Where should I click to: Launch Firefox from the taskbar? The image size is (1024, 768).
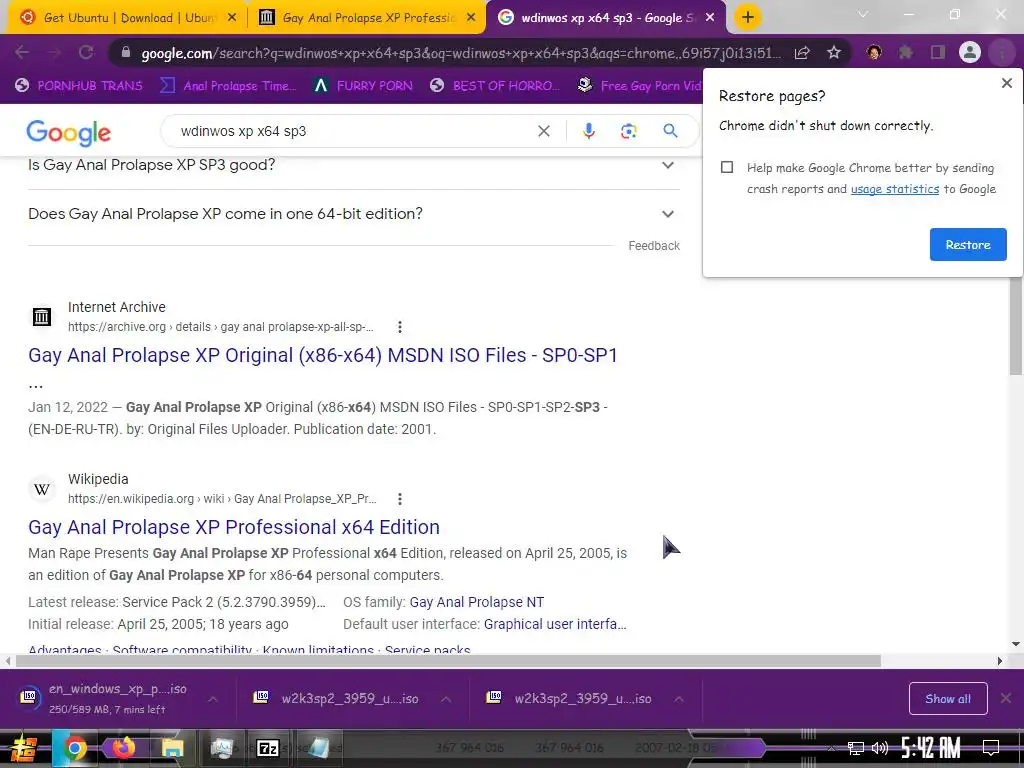(x=123, y=748)
